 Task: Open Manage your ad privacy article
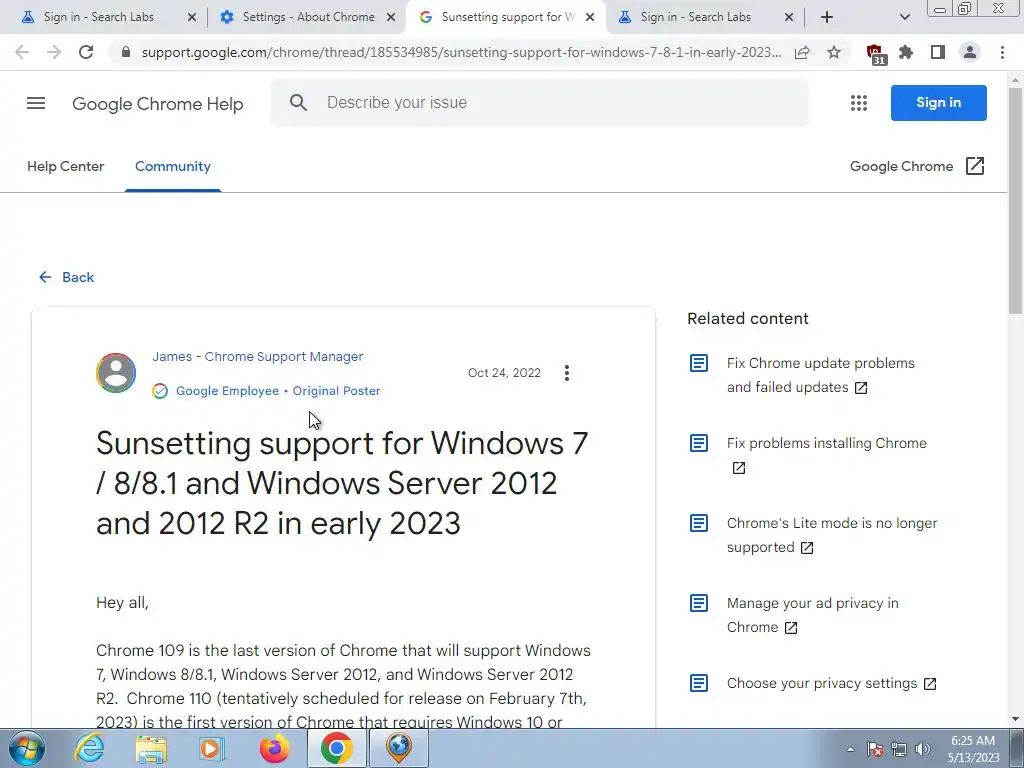point(812,615)
